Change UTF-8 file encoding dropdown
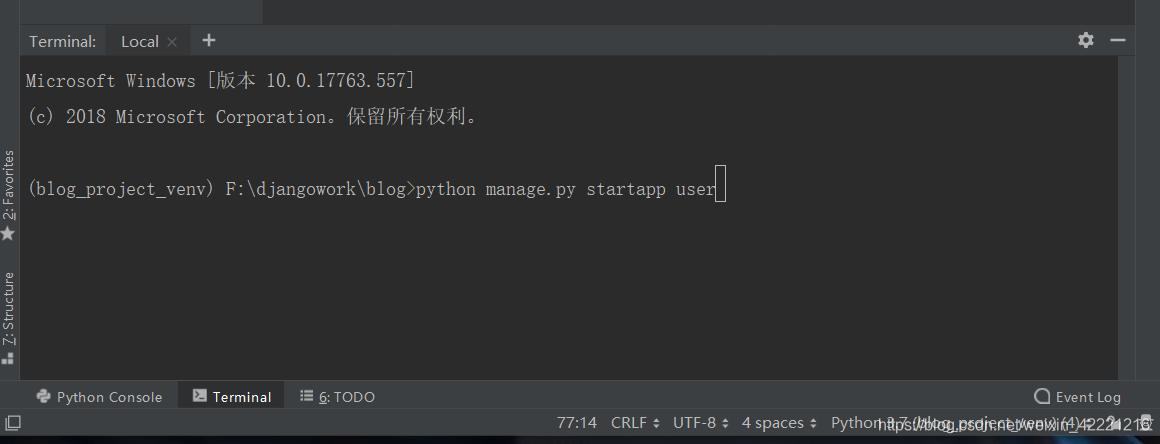1160x444 pixels. click(x=701, y=423)
